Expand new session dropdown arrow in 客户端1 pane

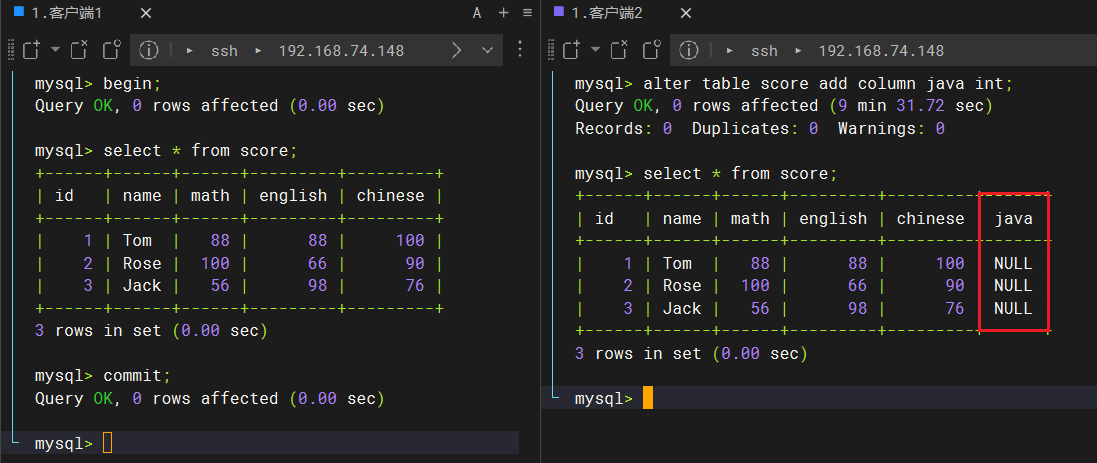pos(55,50)
